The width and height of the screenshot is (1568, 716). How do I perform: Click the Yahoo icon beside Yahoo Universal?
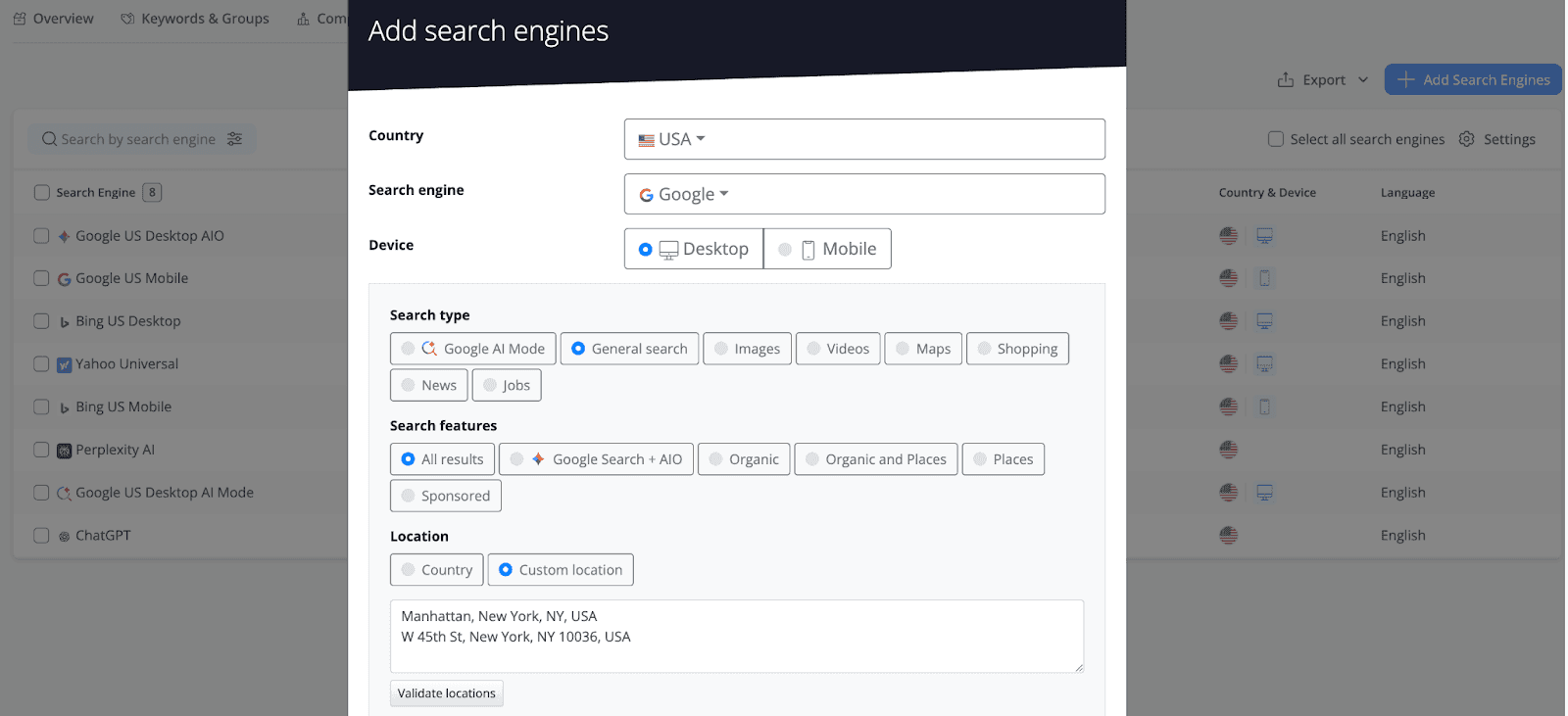click(x=64, y=365)
